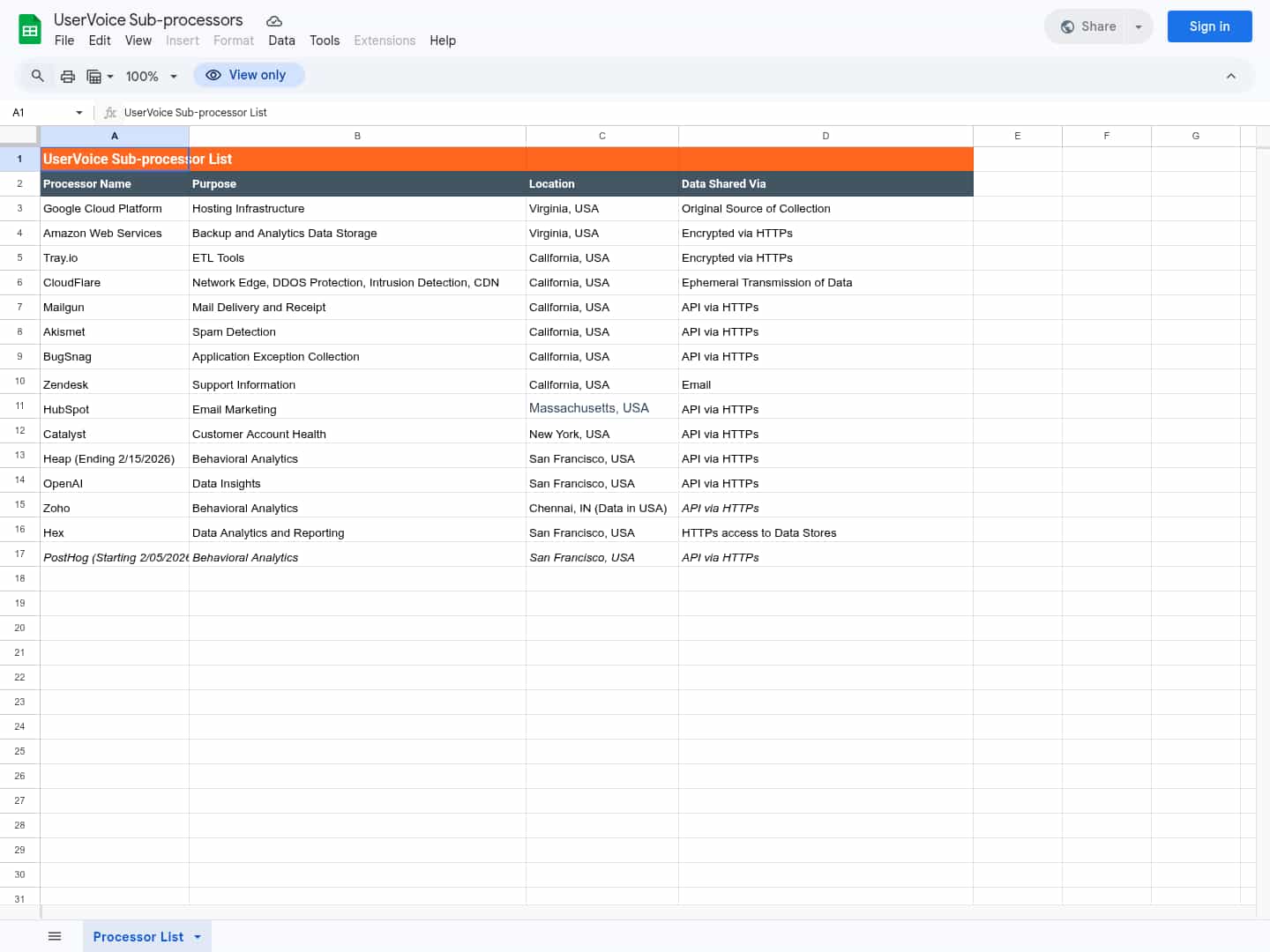Open the Name box dropdown arrow
This screenshot has height=952, width=1270.
point(79,113)
